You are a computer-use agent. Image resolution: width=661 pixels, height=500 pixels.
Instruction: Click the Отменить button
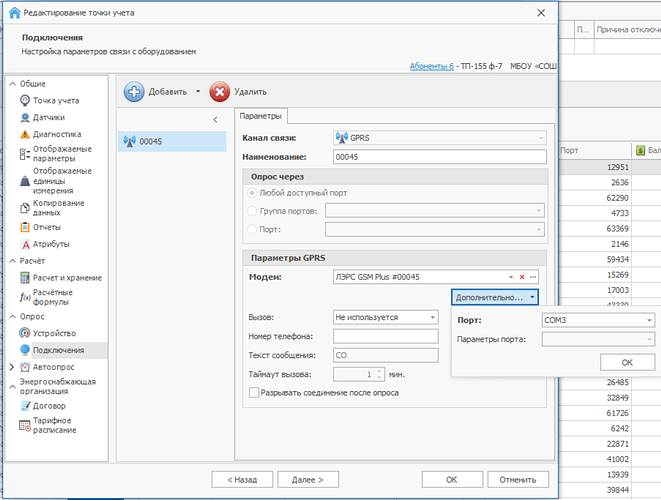coord(518,479)
